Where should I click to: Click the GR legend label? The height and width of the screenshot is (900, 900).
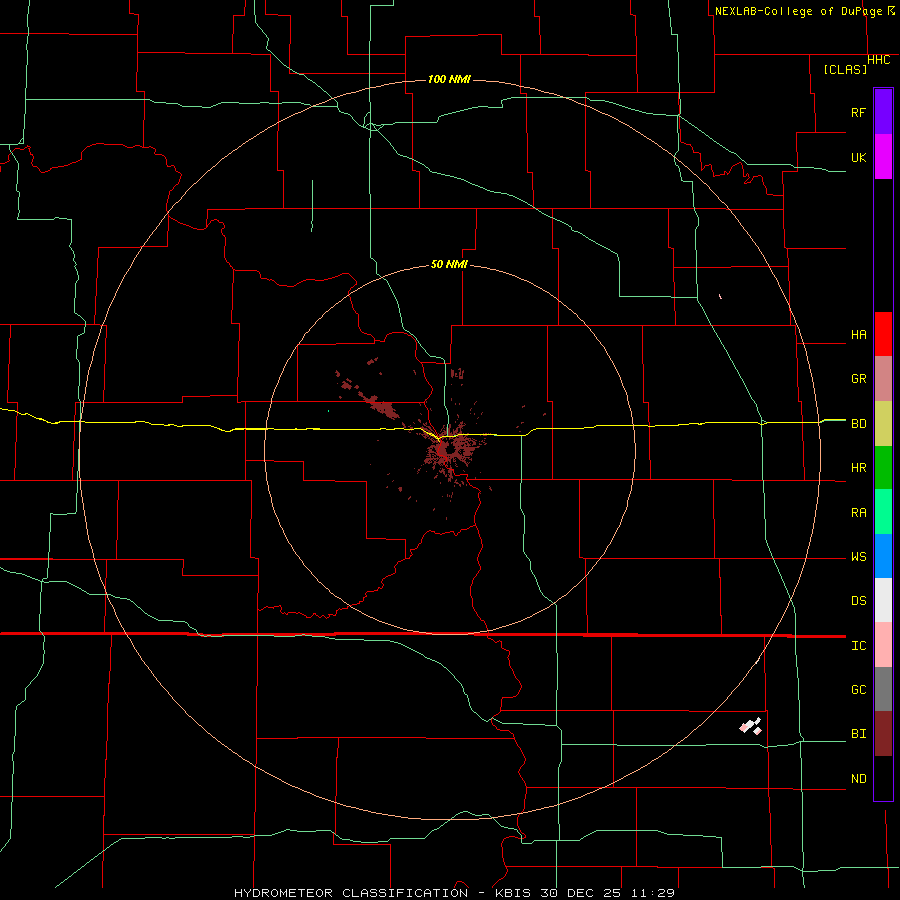pos(858,379)
